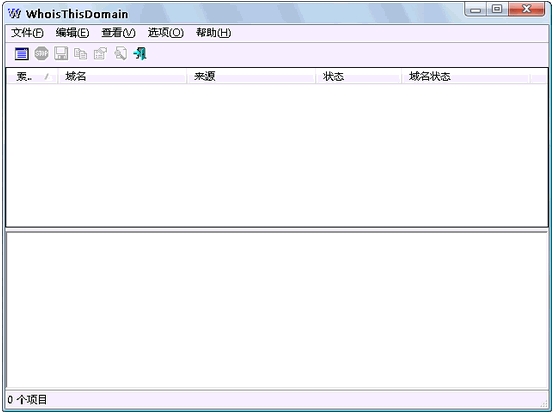Viewport: 555px width, 414px height.
Task: Click the Exit door toolbar icon
Action: pyautogui.click(x=140, y=53)
